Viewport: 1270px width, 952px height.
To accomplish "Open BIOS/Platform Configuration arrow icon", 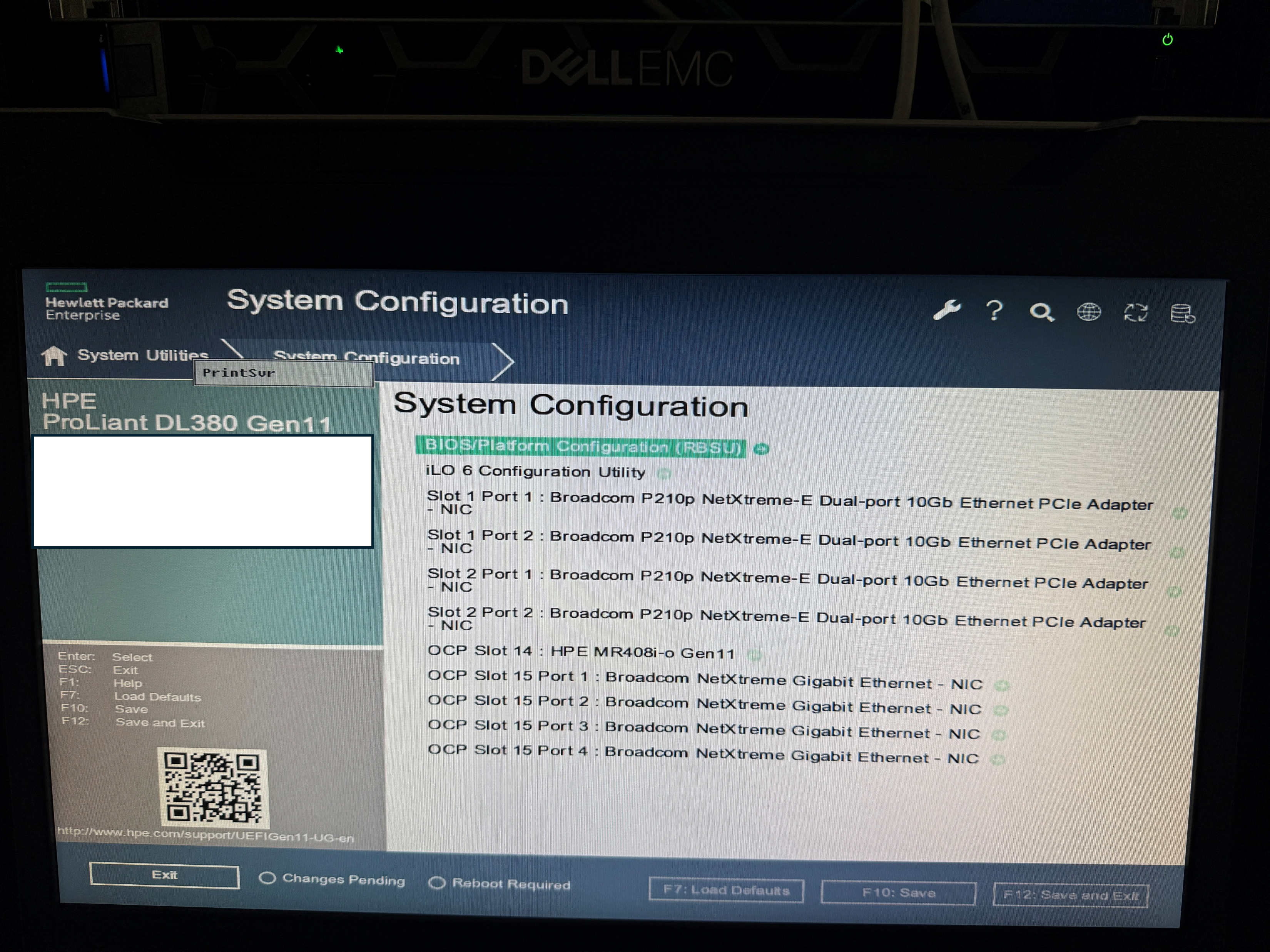I will pos(761,449).
